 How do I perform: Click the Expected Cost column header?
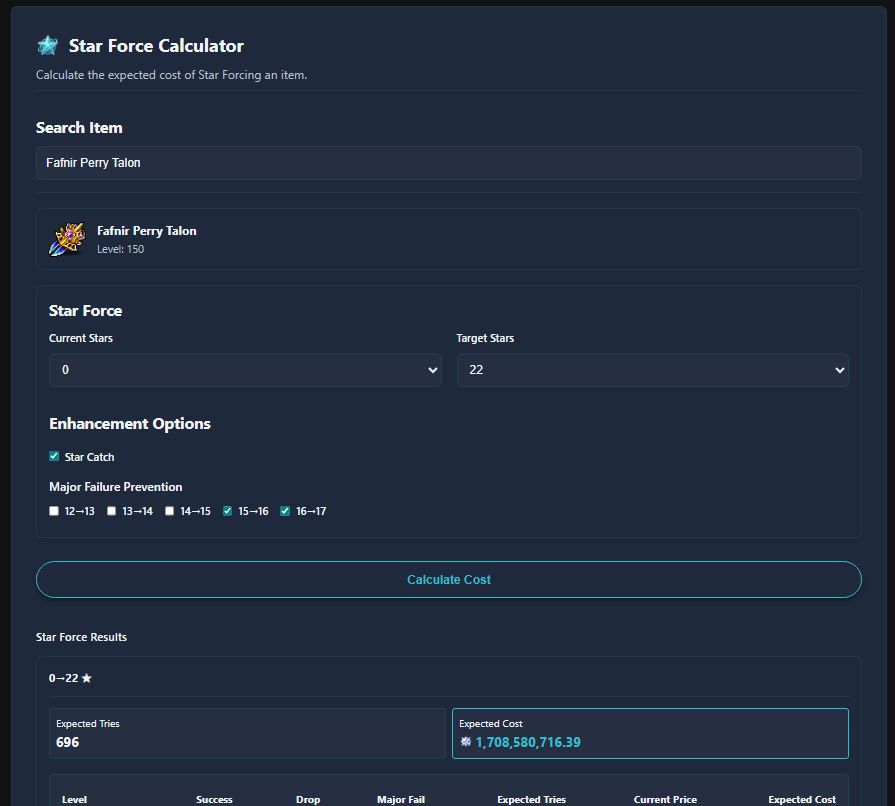(x=802, y=799)
